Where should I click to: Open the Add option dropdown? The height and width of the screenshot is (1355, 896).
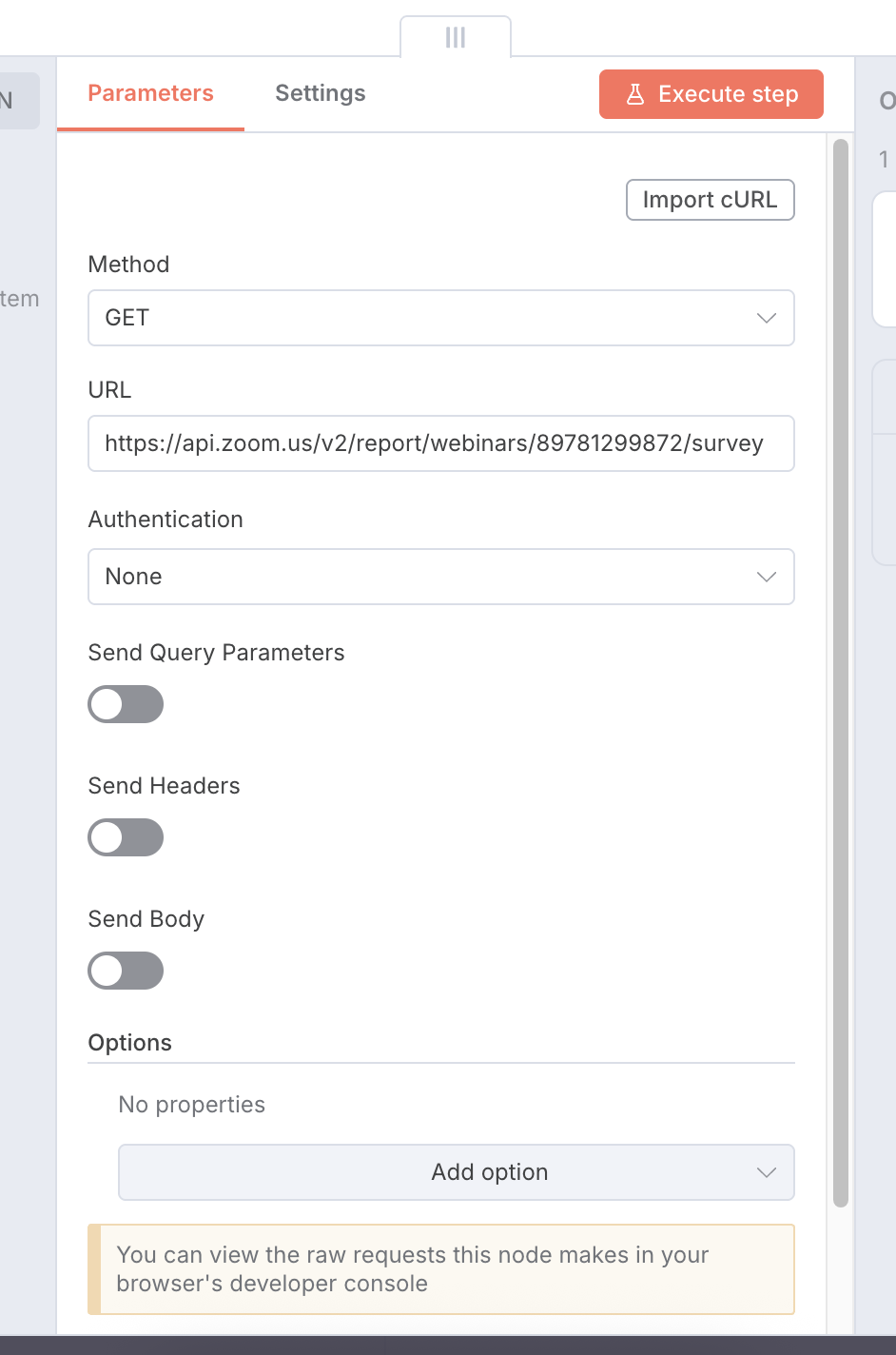[x=457, y=1172]
